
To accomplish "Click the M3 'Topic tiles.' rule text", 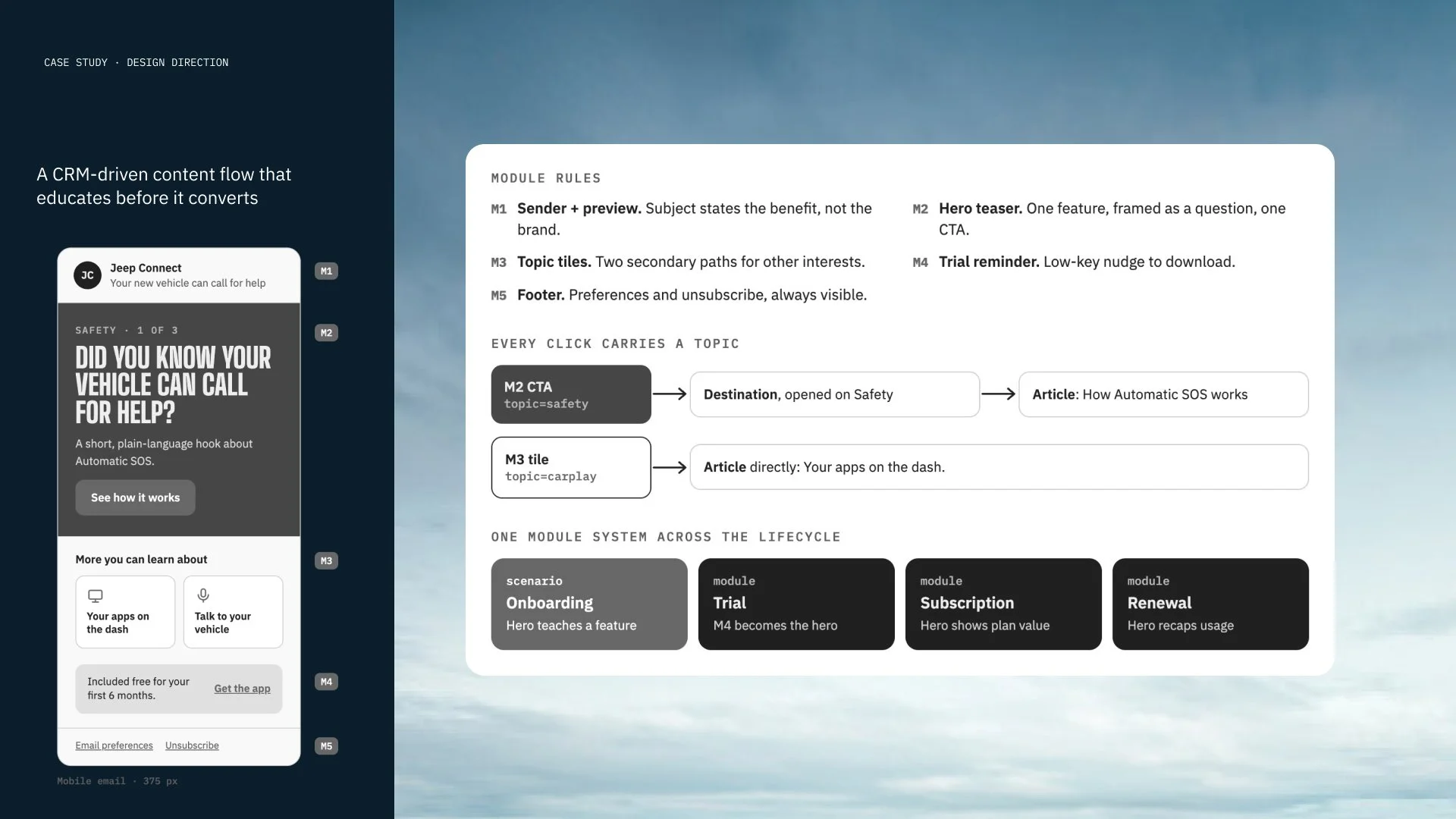I will pos(691,262).
